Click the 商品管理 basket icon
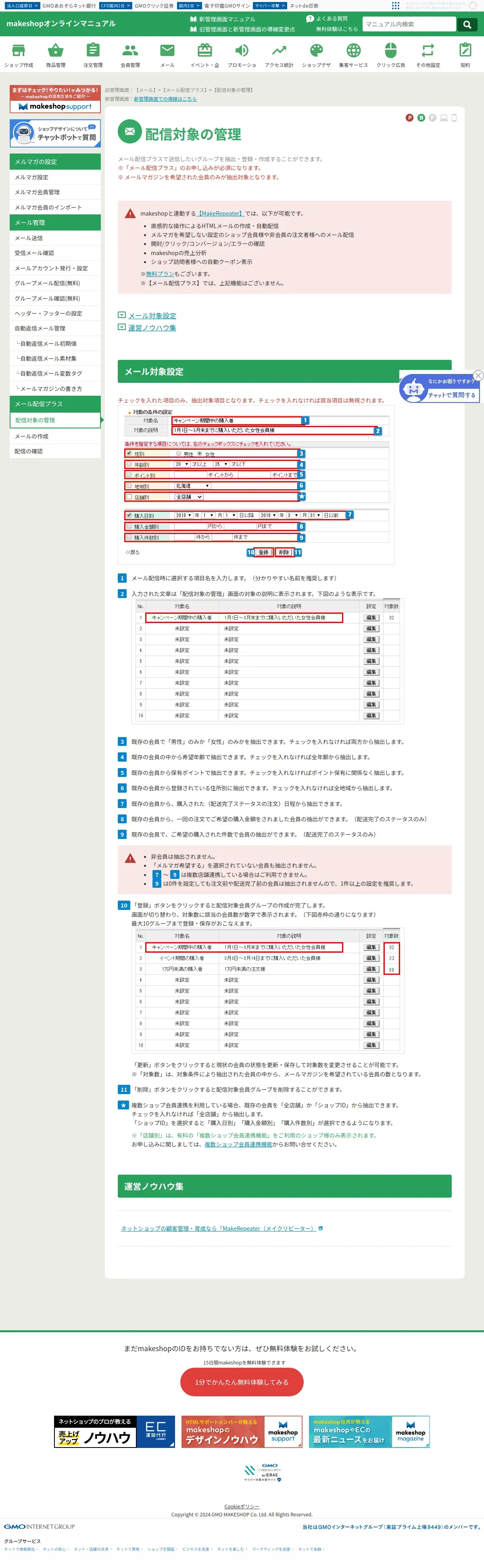This screenshot has height=1568, width=484. point(56,50)
